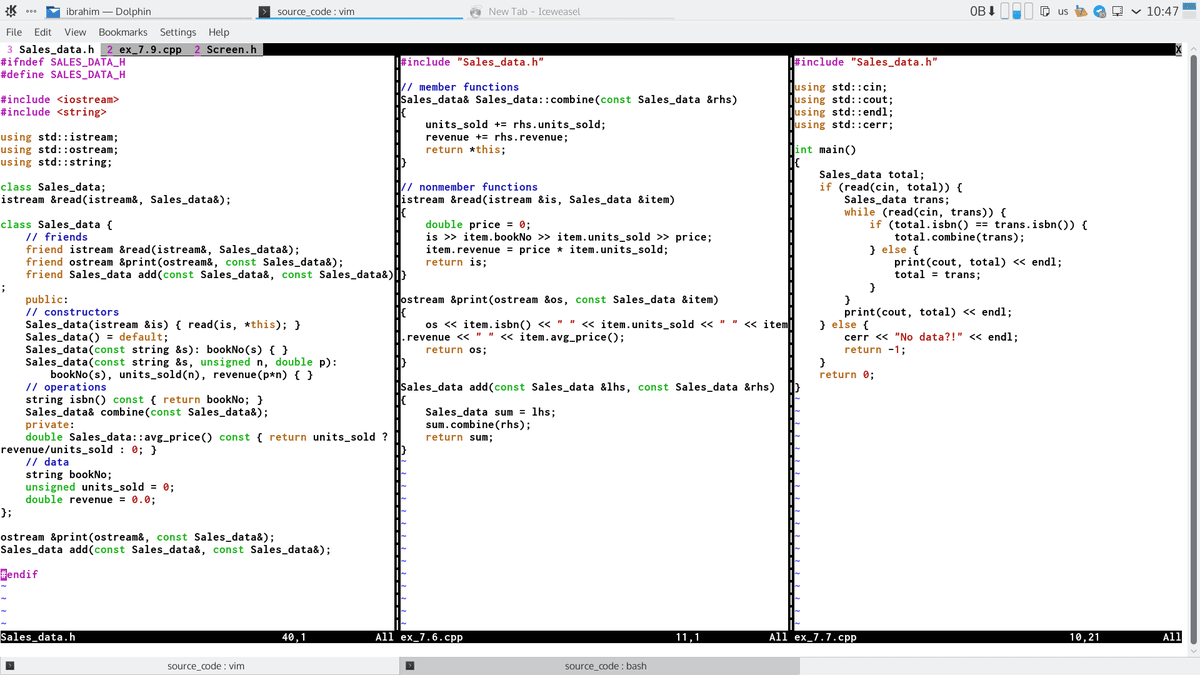Open the network download speed monitor
1200x675 pixels.
pos(982,11)
